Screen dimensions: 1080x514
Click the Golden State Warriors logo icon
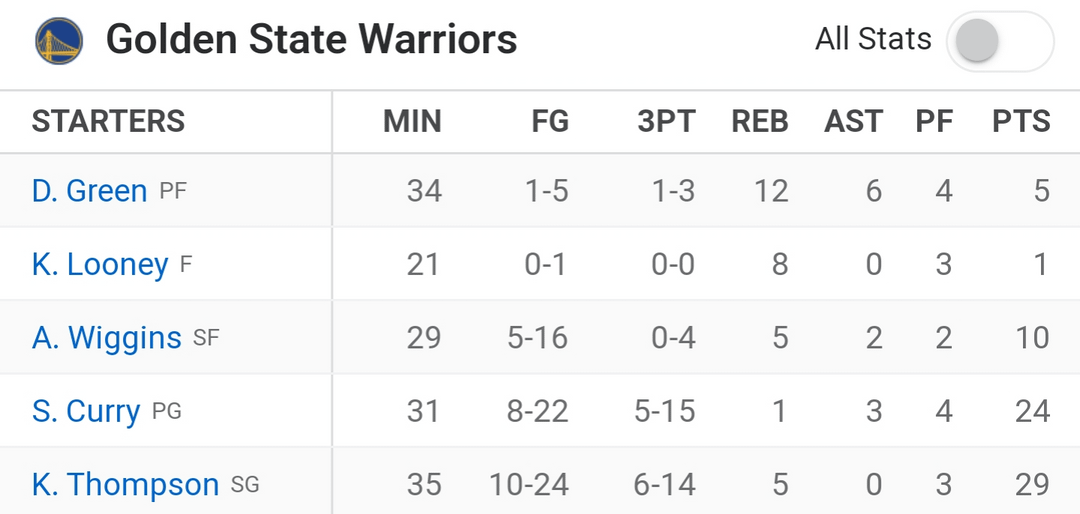(x=58, y=41)
